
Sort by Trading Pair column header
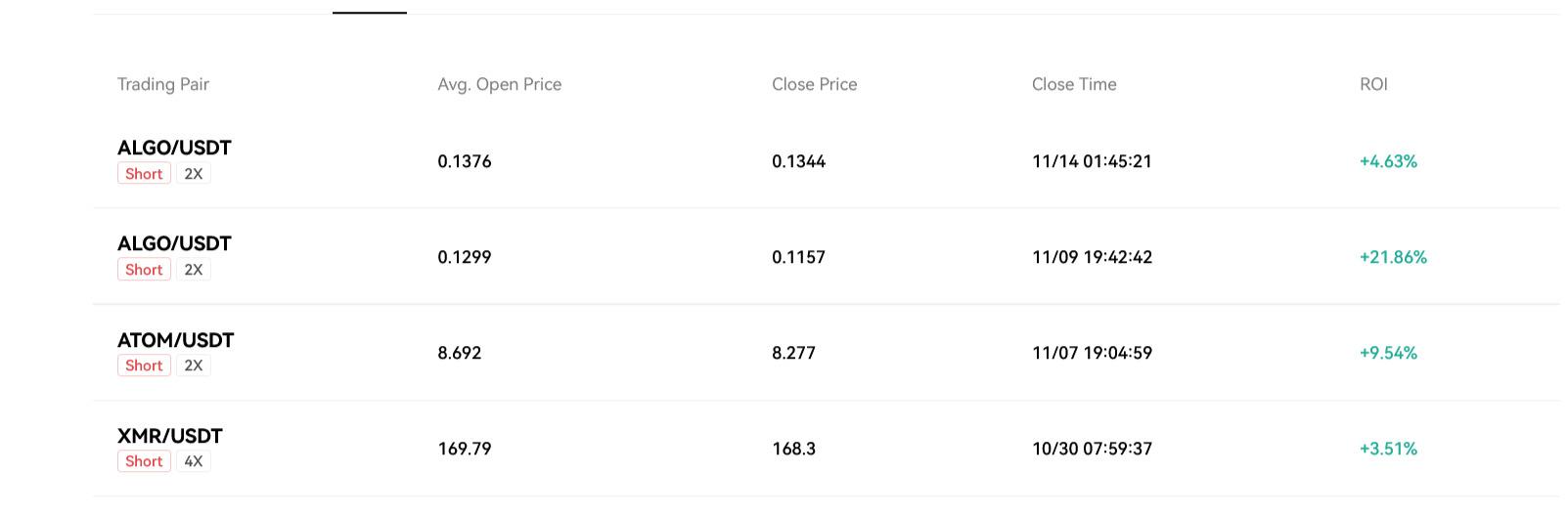point(163,84)
